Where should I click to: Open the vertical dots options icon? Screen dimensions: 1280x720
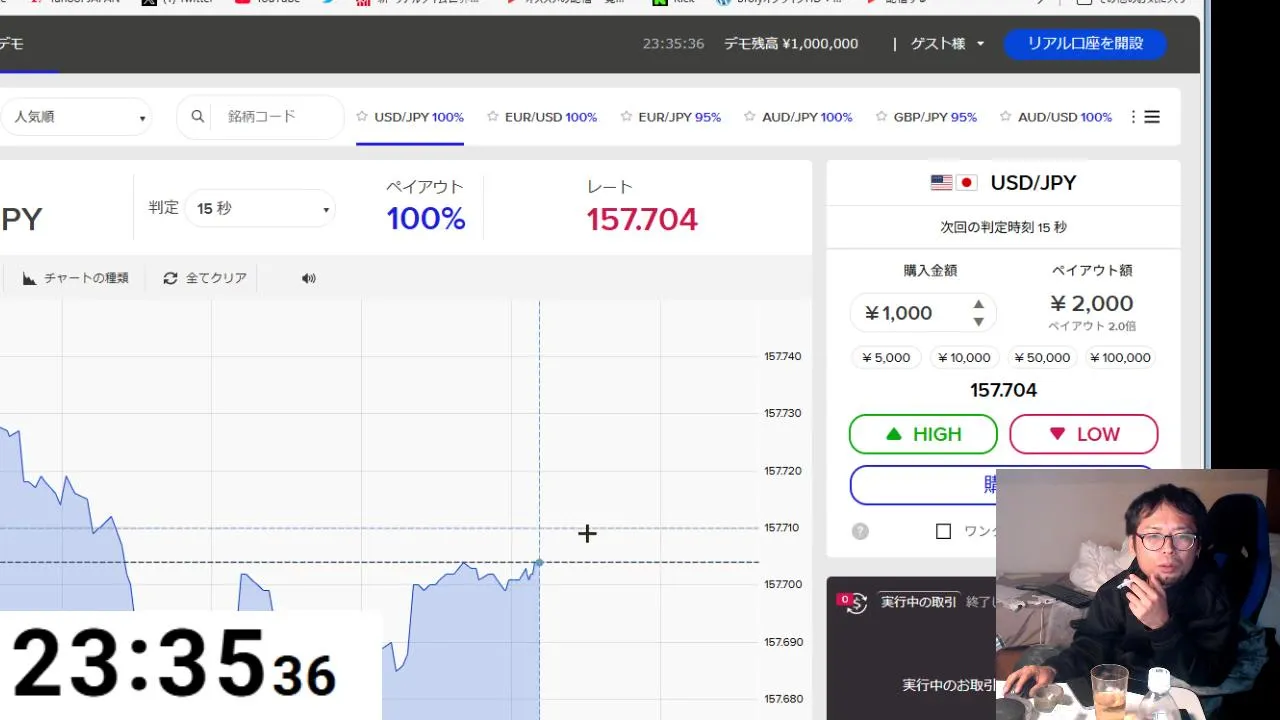click(1133, 117)
